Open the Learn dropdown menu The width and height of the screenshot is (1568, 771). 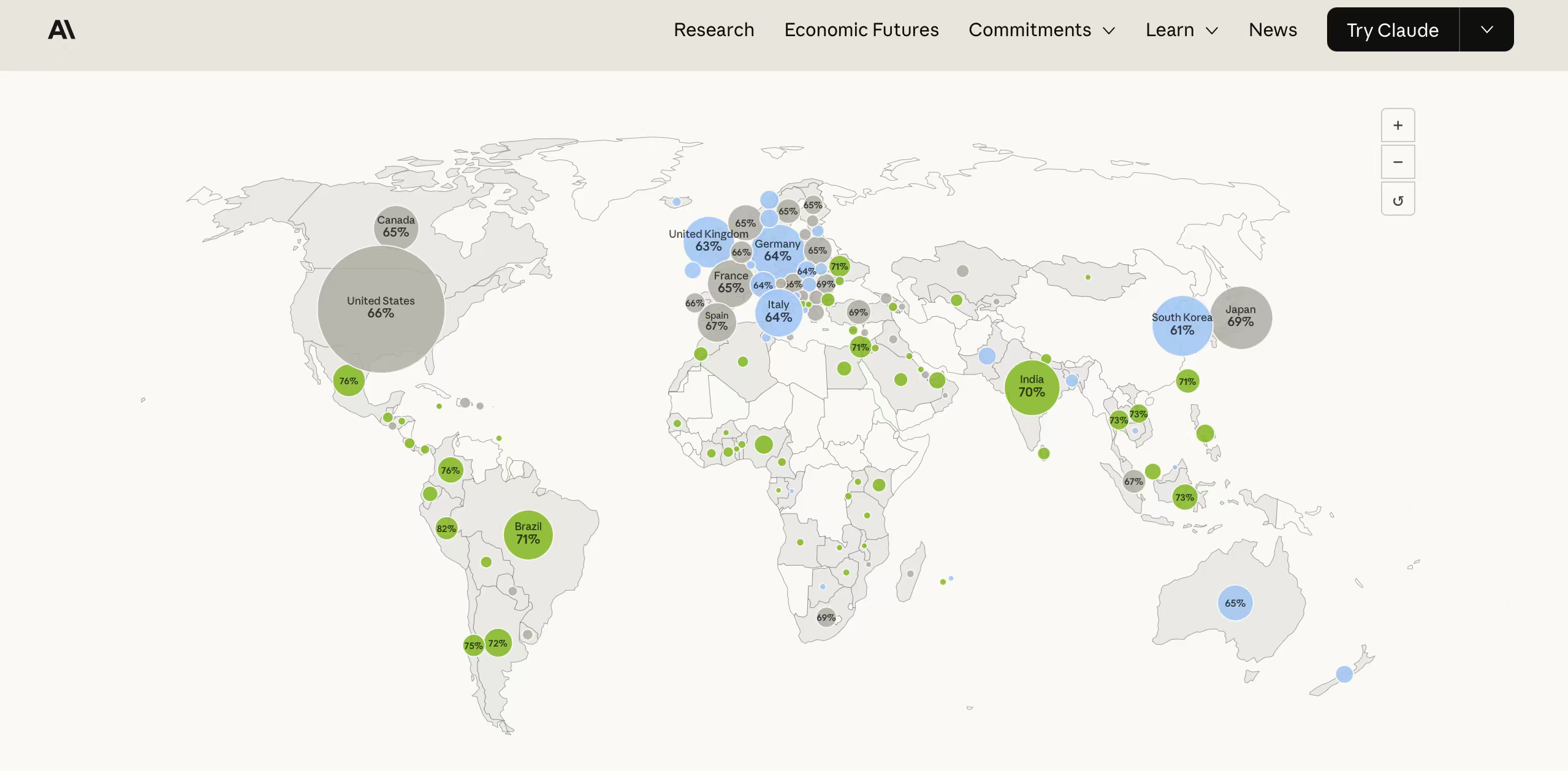[1181, 29]
